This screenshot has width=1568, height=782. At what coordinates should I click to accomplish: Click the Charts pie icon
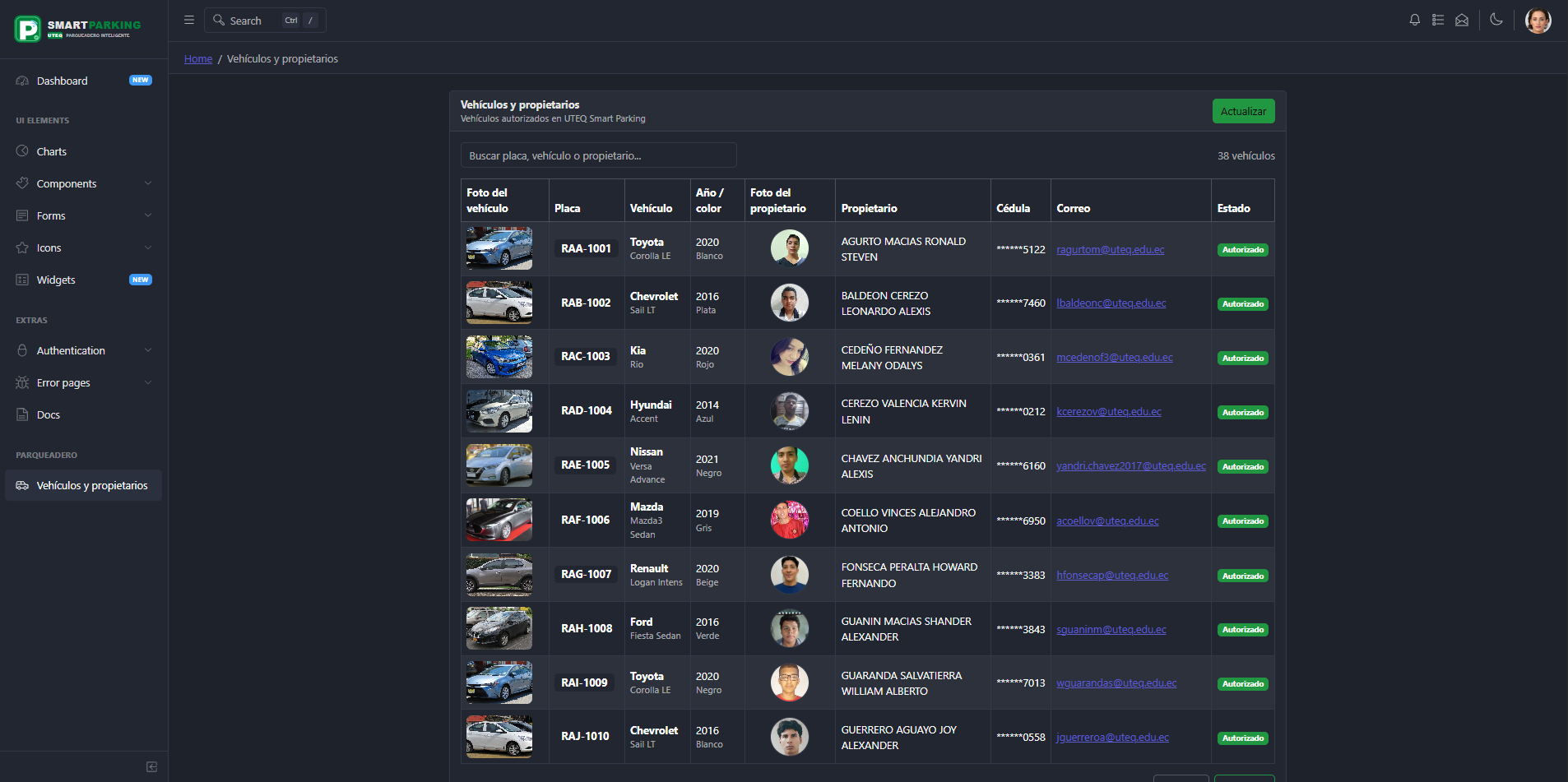point(22,151)
